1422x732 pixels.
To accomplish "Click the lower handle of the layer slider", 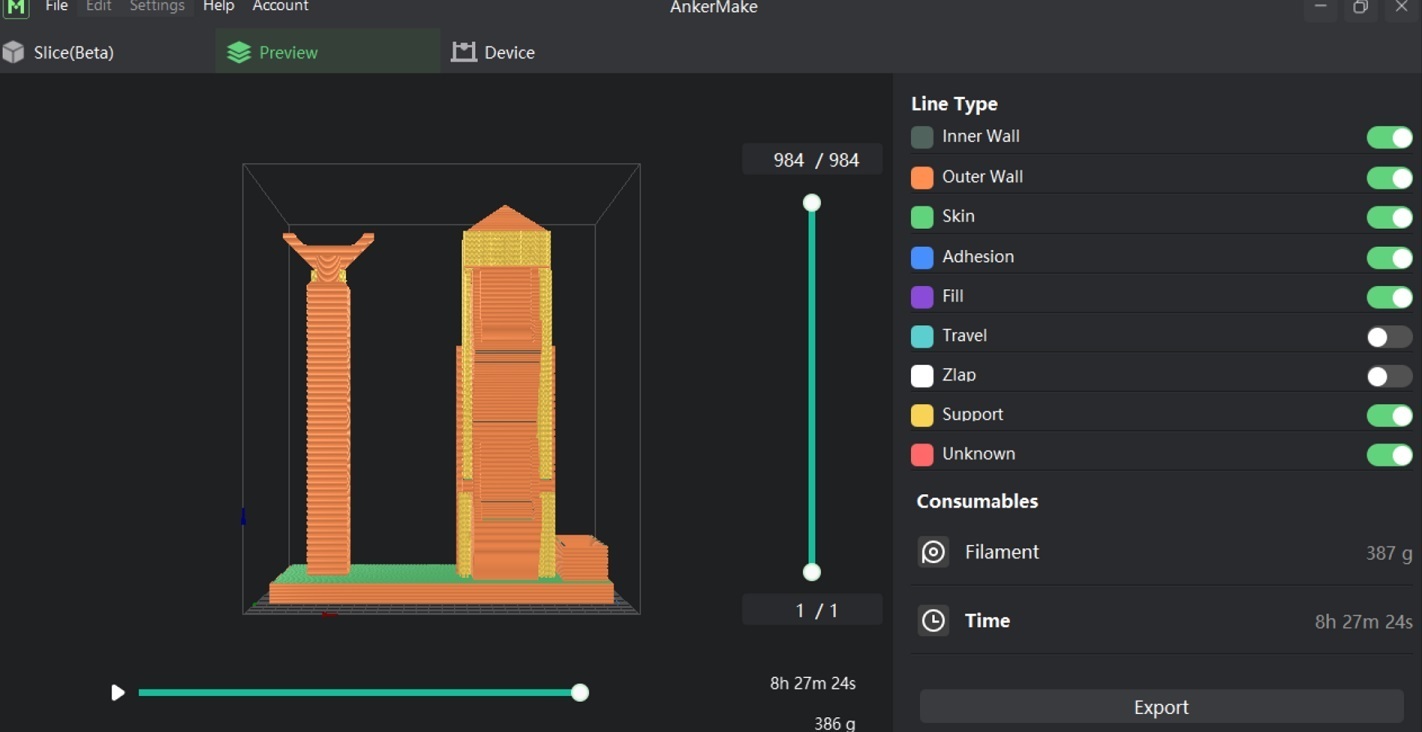I will 812,572.
